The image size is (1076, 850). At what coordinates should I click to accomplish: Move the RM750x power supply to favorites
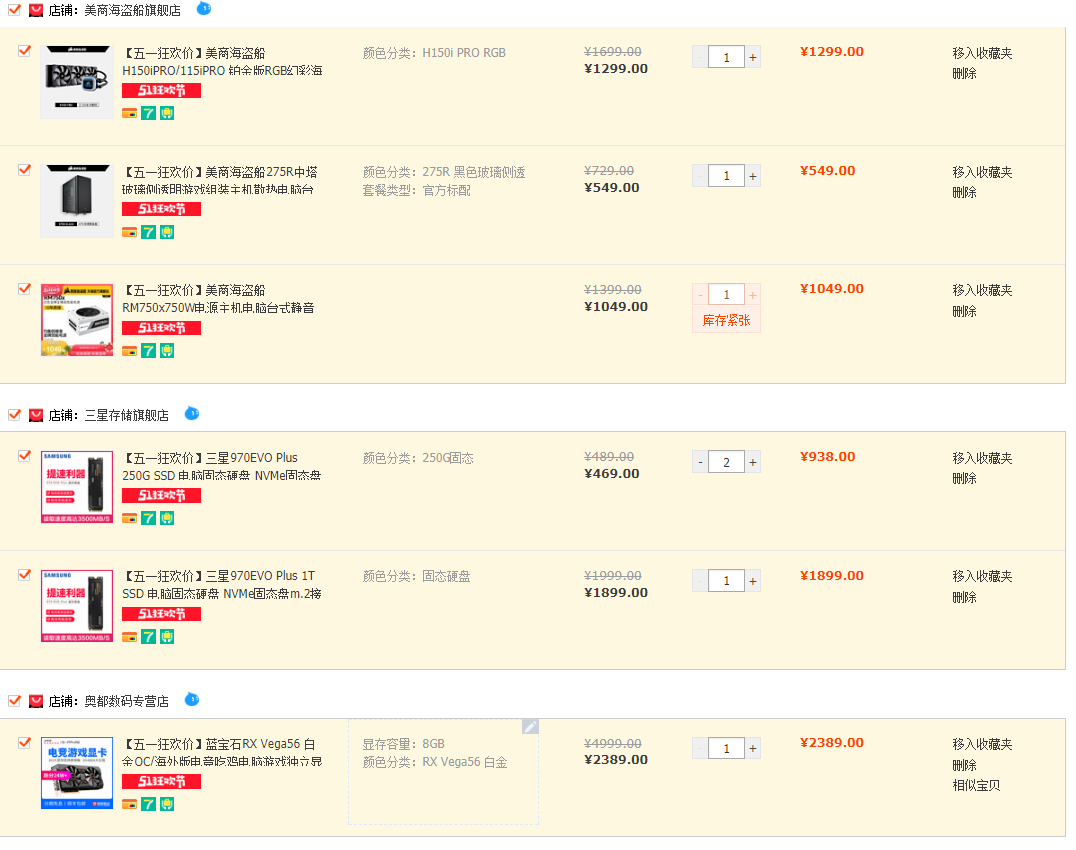click(982, 290)
